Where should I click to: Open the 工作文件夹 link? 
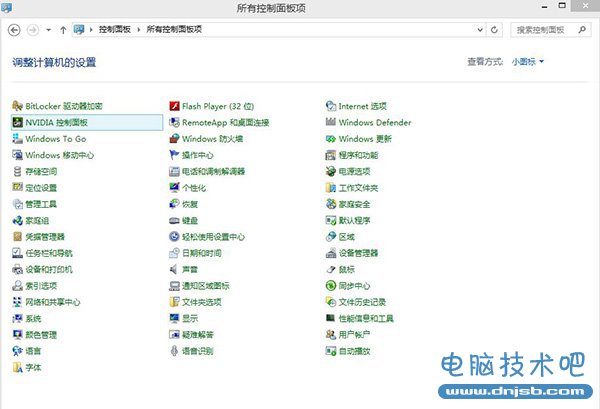tap(359, 188)
